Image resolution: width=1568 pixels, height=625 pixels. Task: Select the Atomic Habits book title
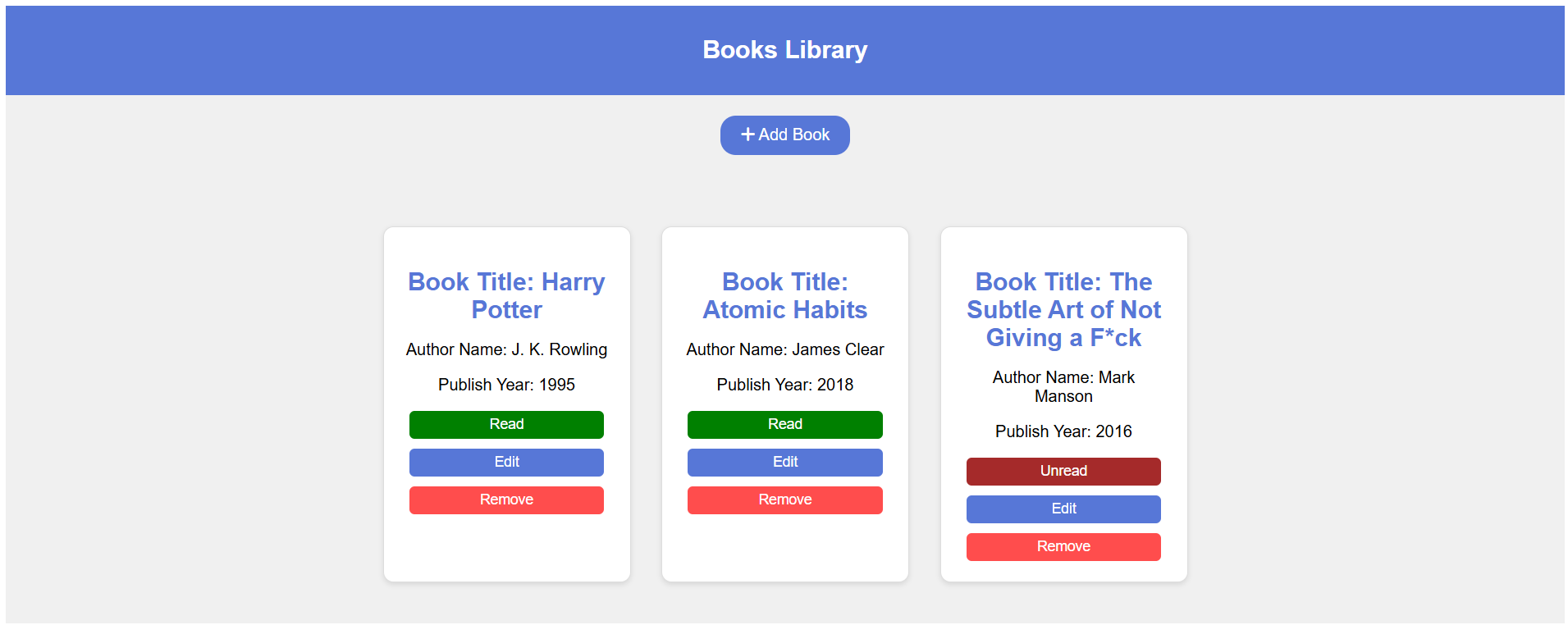coord(784,296)
